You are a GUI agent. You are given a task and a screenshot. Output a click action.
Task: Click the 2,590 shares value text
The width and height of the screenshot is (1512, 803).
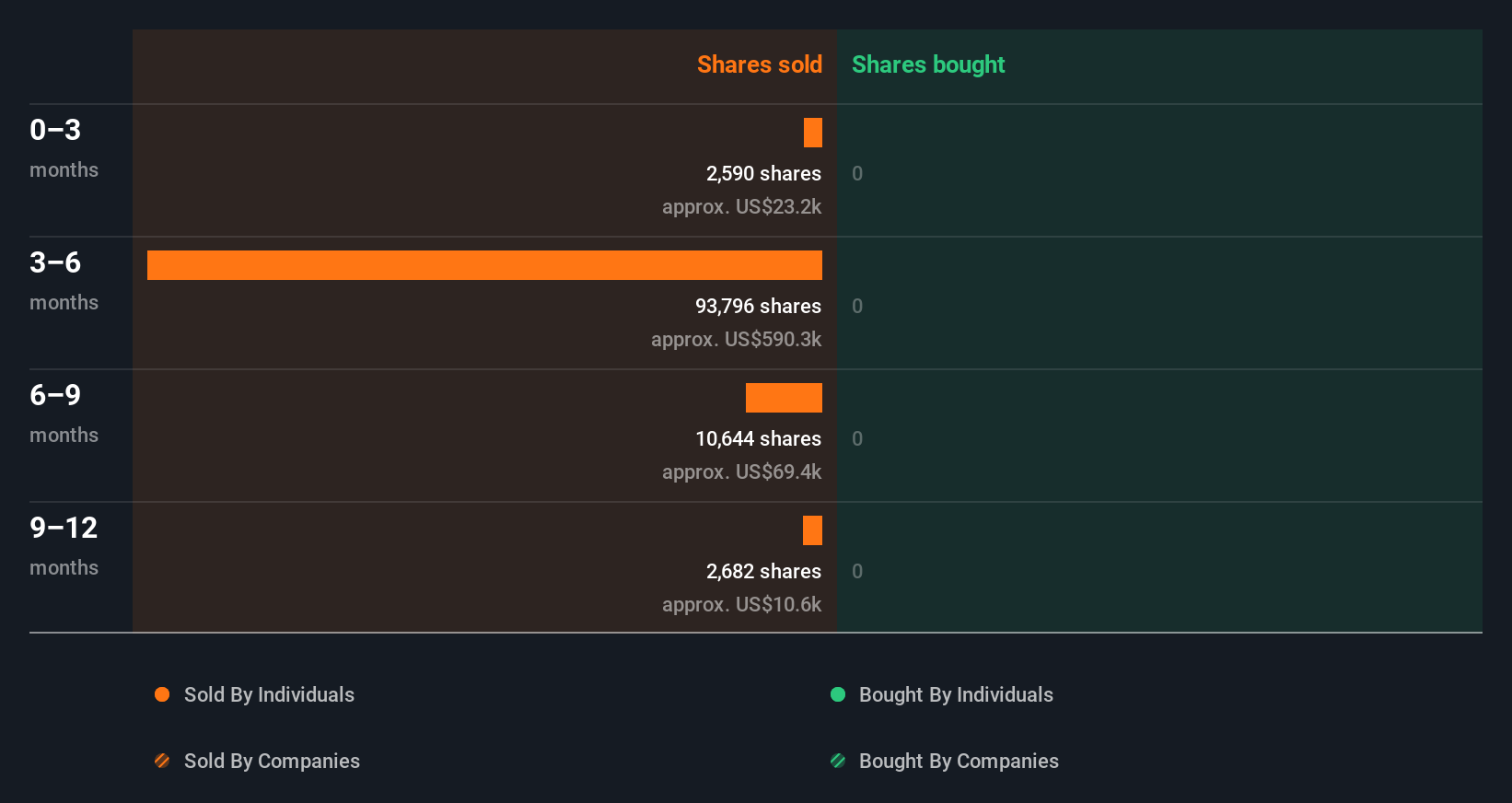click(x=763, y=173)
